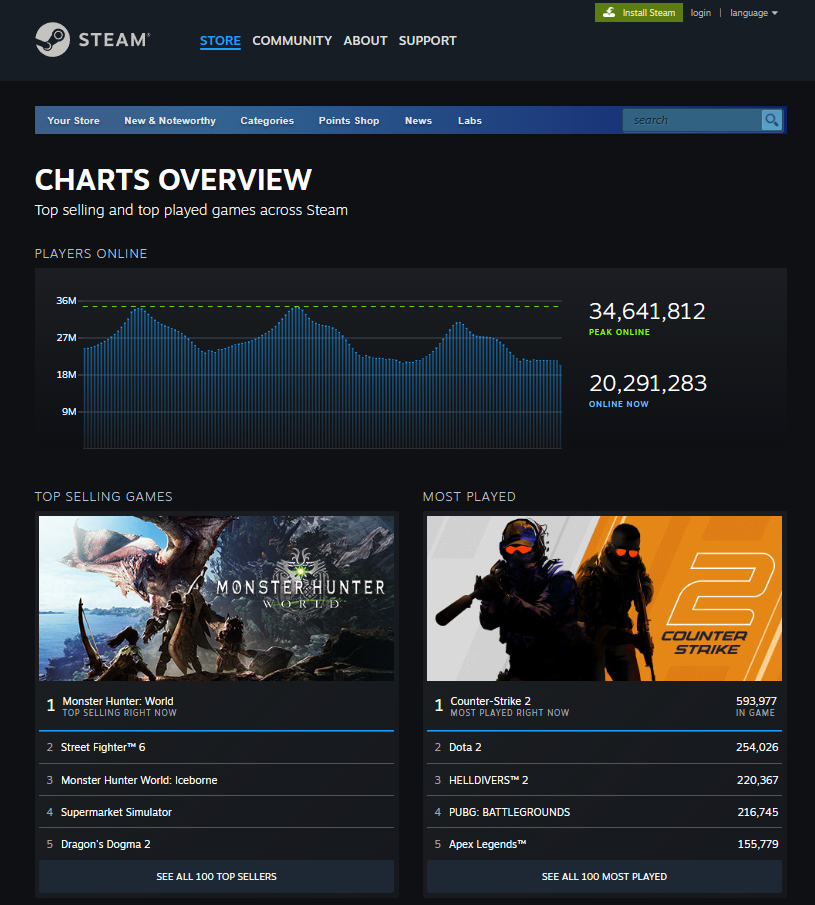Click the 593,977 in game count
815x905 pixels.
(x=756, y=701)
